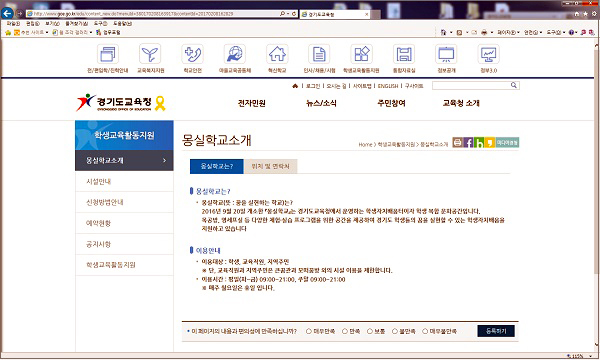Open the address bar search dropdown arrow
Image resolution: width=600 pixels, height=360 pixels.
point(287,13)
